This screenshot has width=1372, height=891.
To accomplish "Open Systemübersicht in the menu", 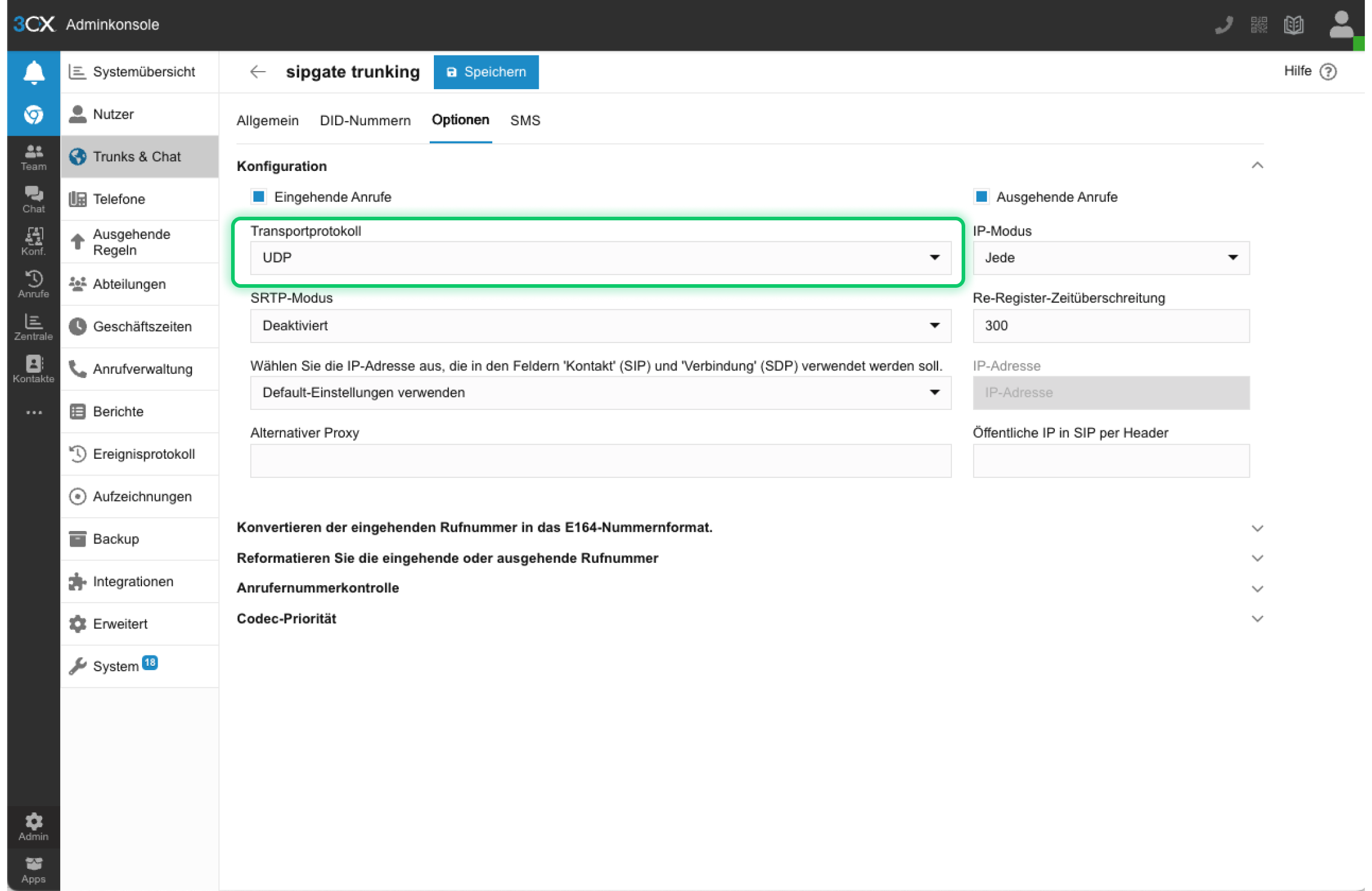I will point(140,72).
